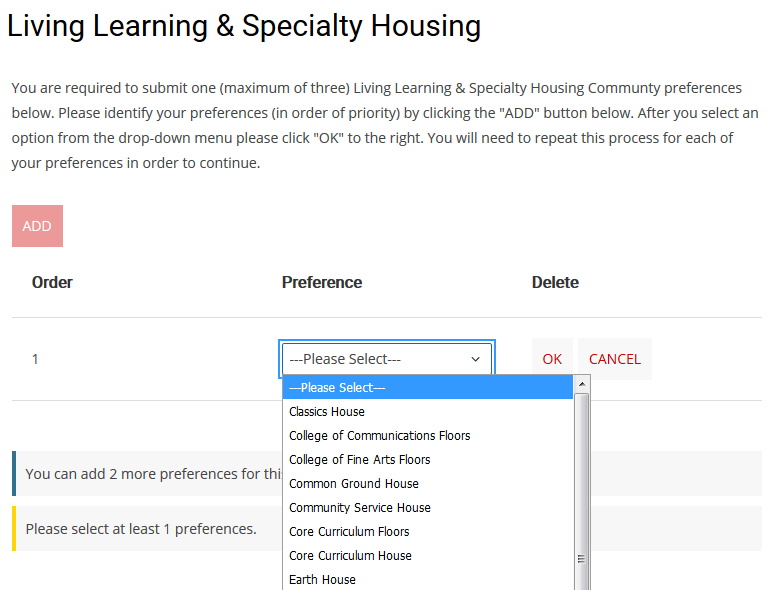777x590 pixels.
Task: Click the Living Learning & Specialty Housing heading
Action: coord(244,25)
